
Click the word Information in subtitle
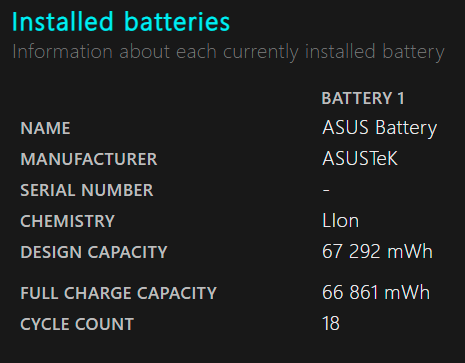click(63, 52)
